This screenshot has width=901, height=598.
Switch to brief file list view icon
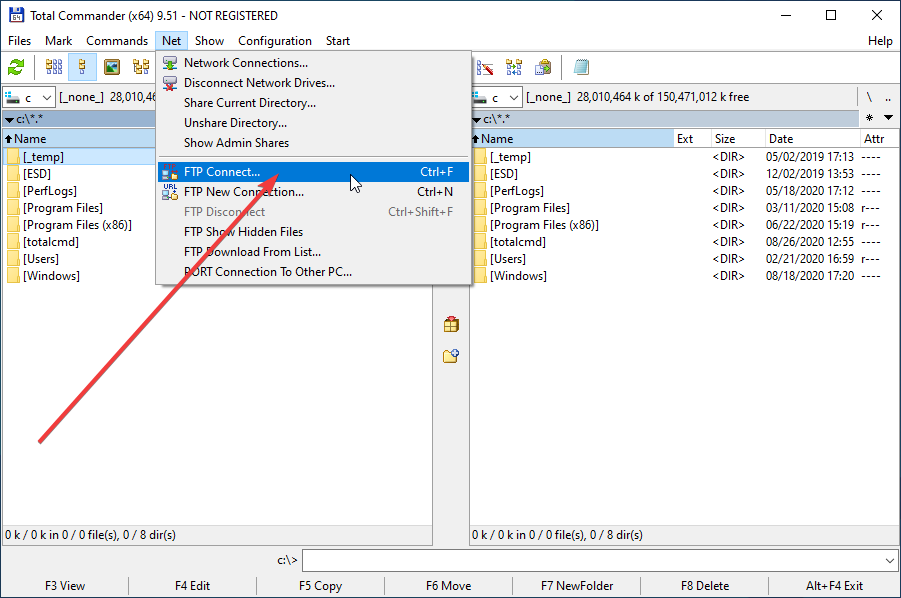click(54, 68)
